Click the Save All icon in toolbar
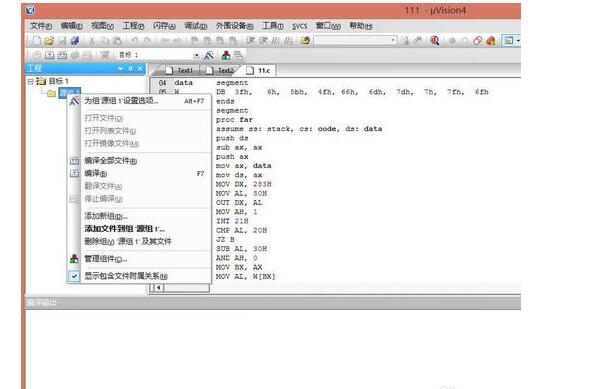This screenshot has width=613, height=389. pos(75,40)
